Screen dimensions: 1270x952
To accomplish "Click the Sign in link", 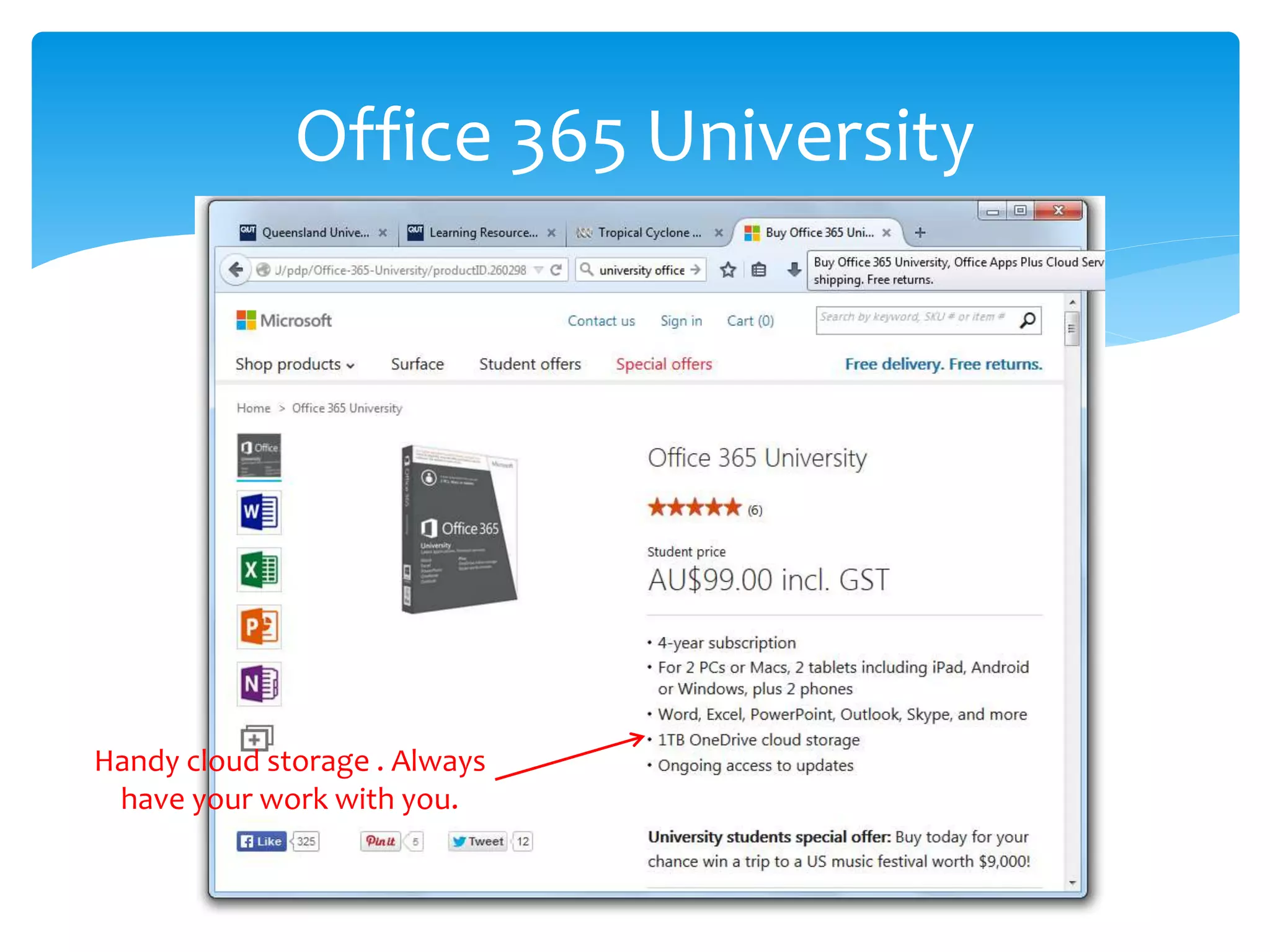I will coord(681,320).
